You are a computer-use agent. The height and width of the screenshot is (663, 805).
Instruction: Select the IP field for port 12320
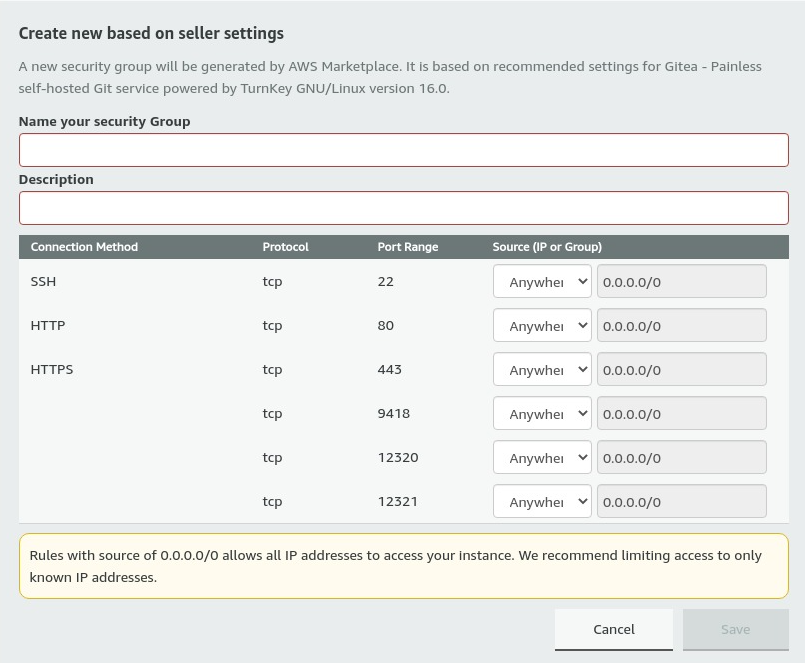coord(681,457)
